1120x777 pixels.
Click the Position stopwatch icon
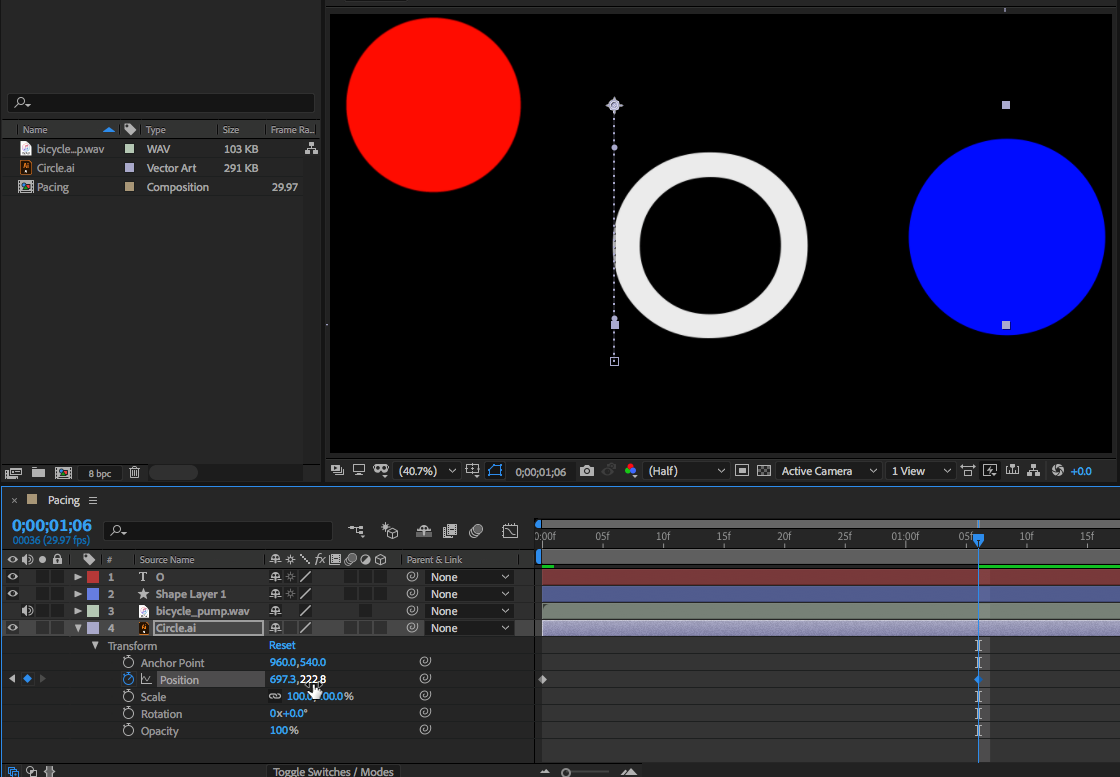[x=128, y=679]
